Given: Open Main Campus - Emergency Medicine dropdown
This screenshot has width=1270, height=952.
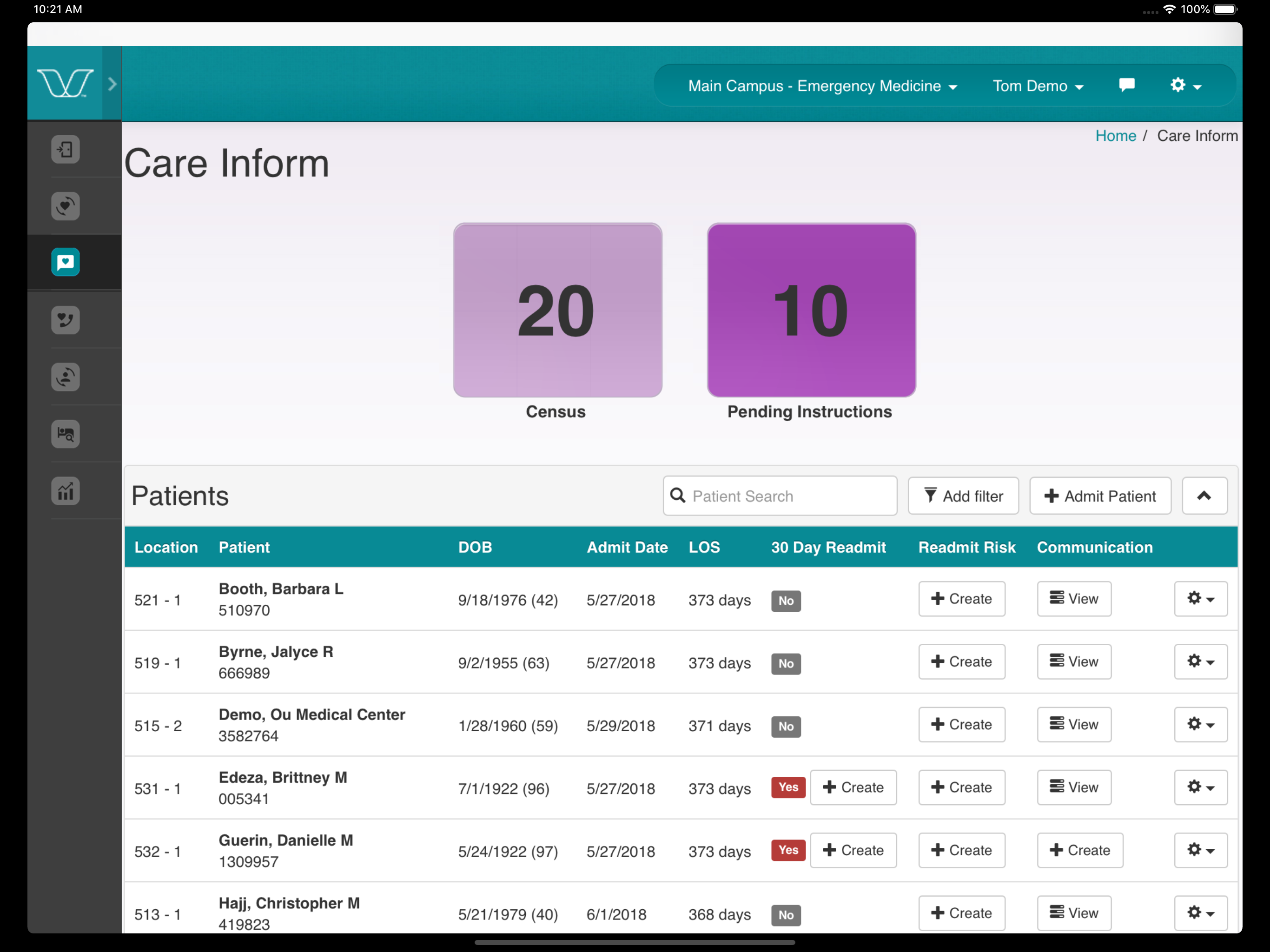Looking at the screenshot, I should [x=822, y=86].
